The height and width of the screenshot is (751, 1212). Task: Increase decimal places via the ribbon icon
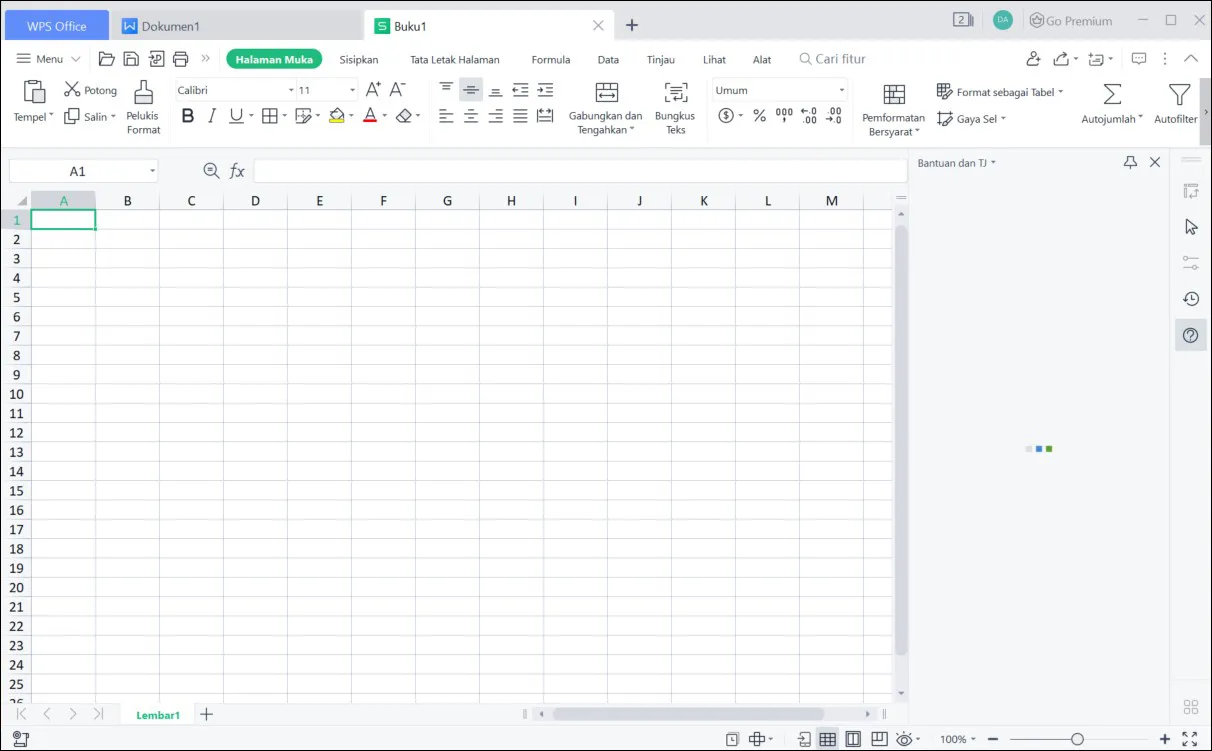(808, 115)
